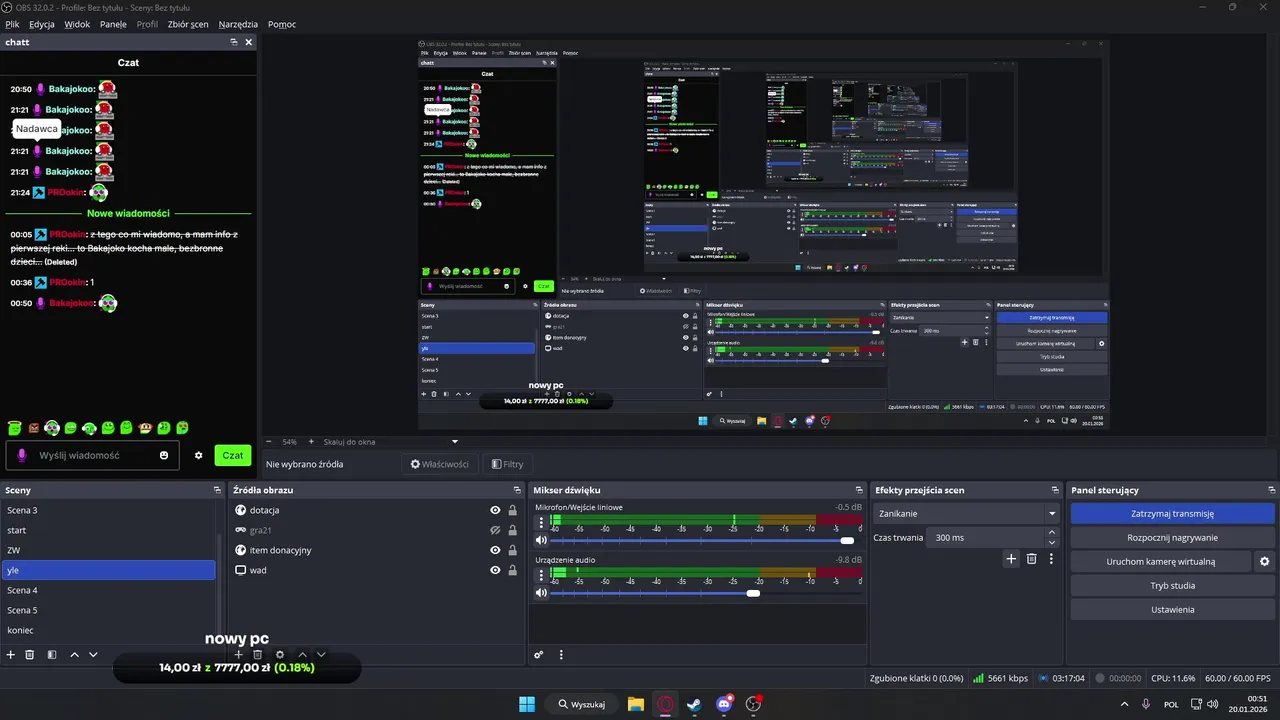Image resolution: width=1280 pixels, height=720 pixels.
Task: Show the hidden gra21 source
Action: coord(495,530)
